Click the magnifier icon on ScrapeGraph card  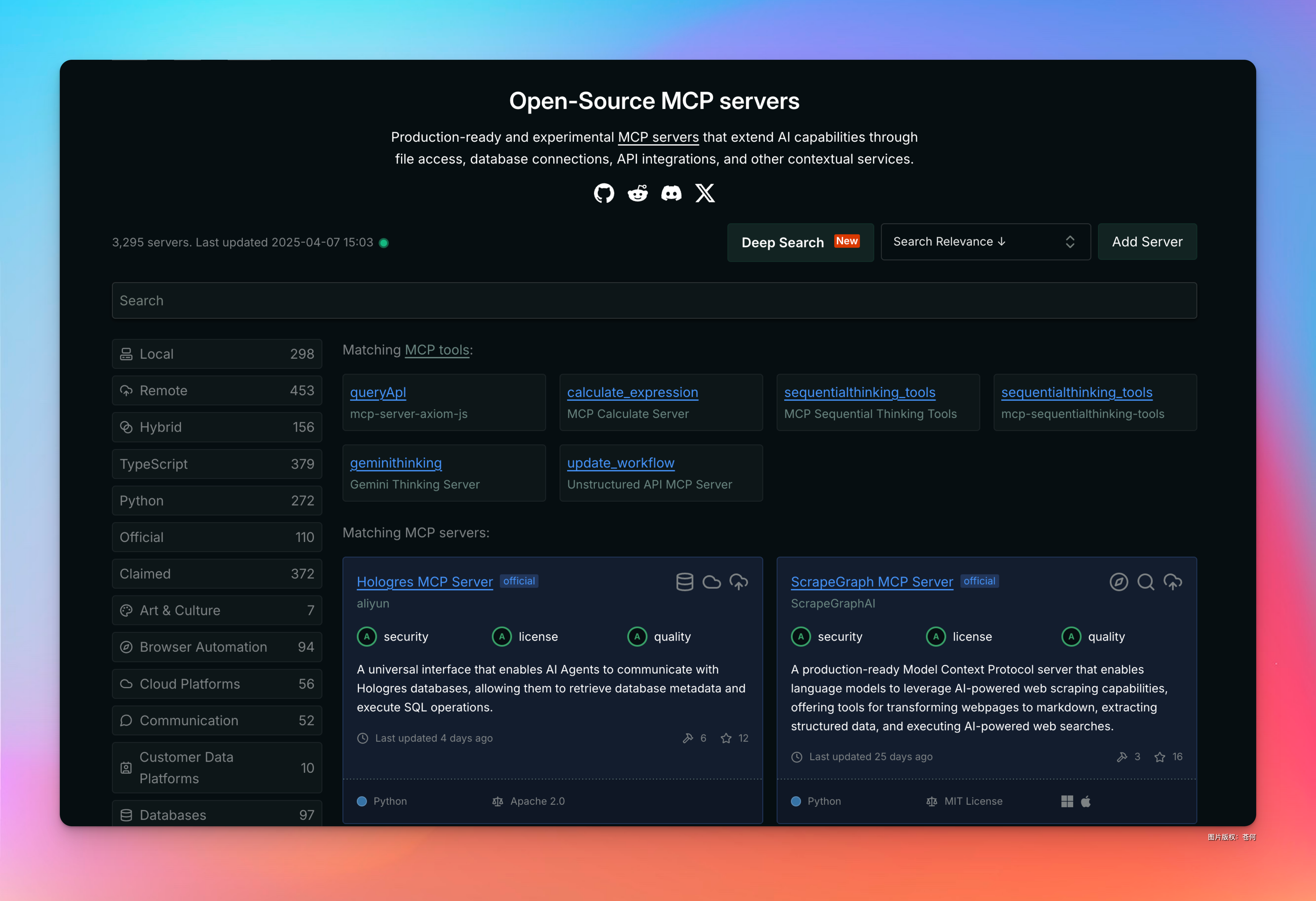[1146, 582]
